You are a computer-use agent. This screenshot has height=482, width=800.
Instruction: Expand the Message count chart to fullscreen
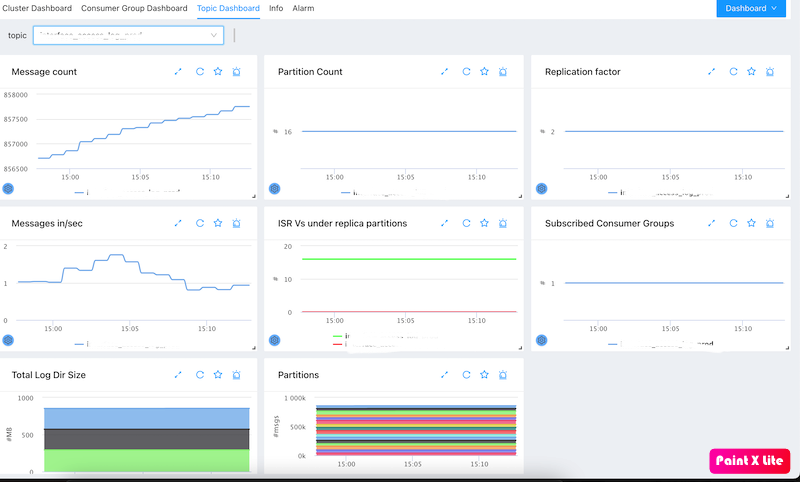178,72
